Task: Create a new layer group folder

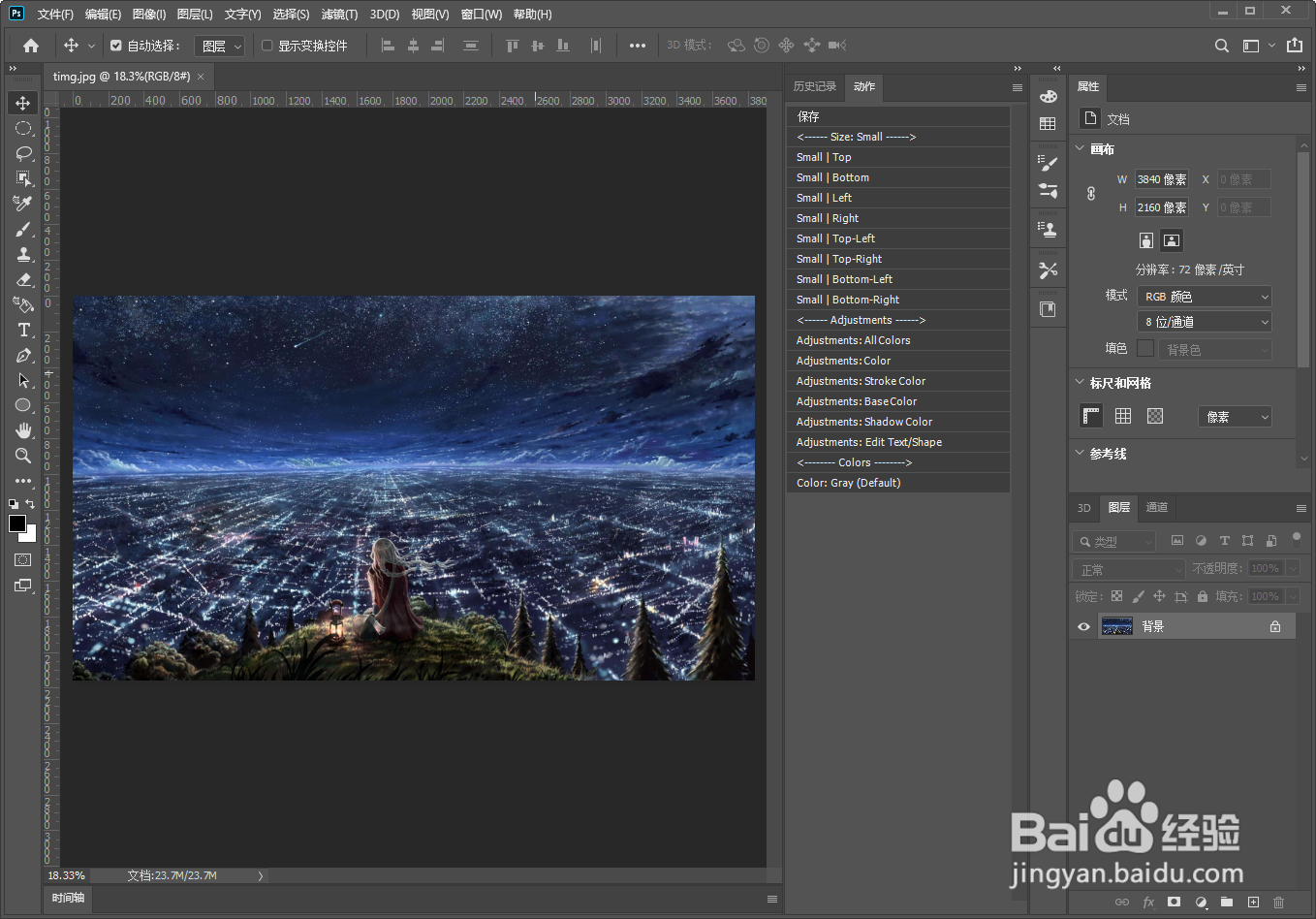Action: pos(1227,902)
